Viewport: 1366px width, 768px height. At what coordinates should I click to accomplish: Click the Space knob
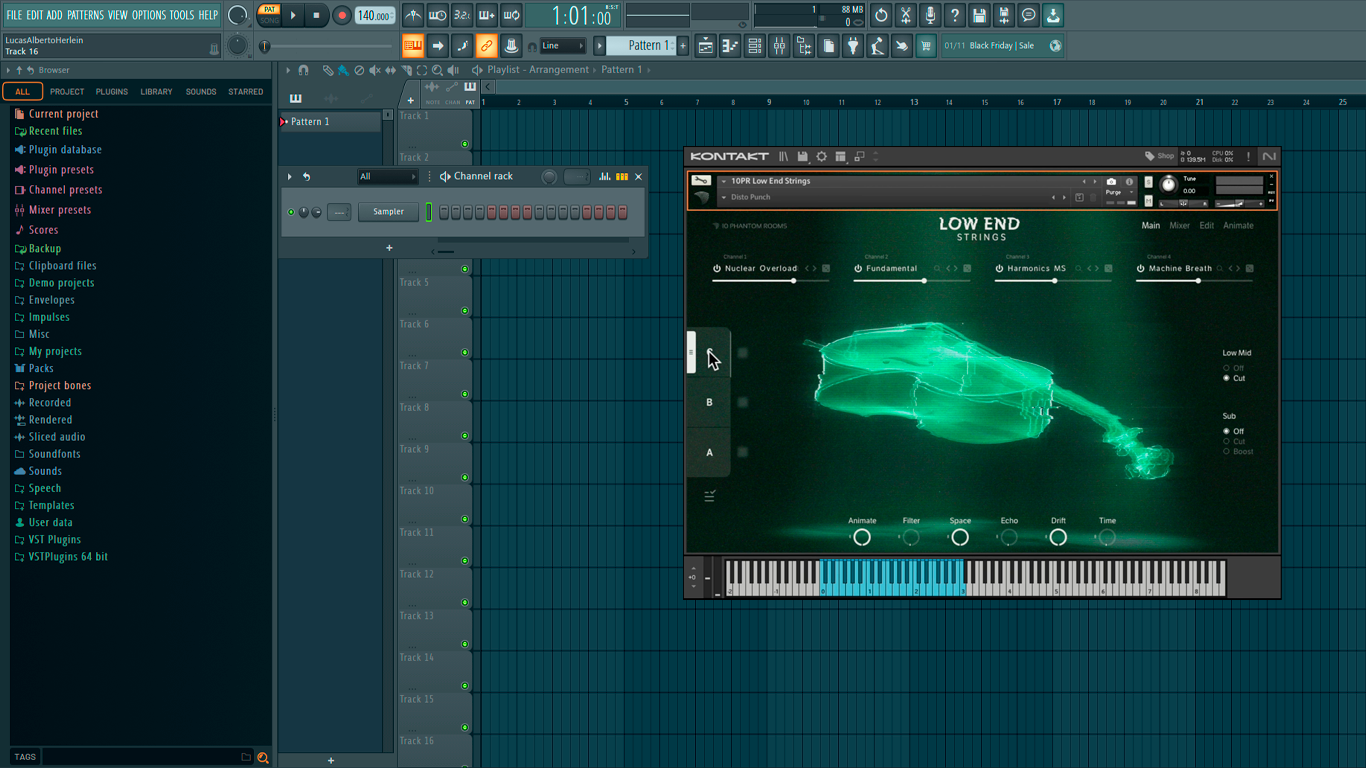pos(959,538)
